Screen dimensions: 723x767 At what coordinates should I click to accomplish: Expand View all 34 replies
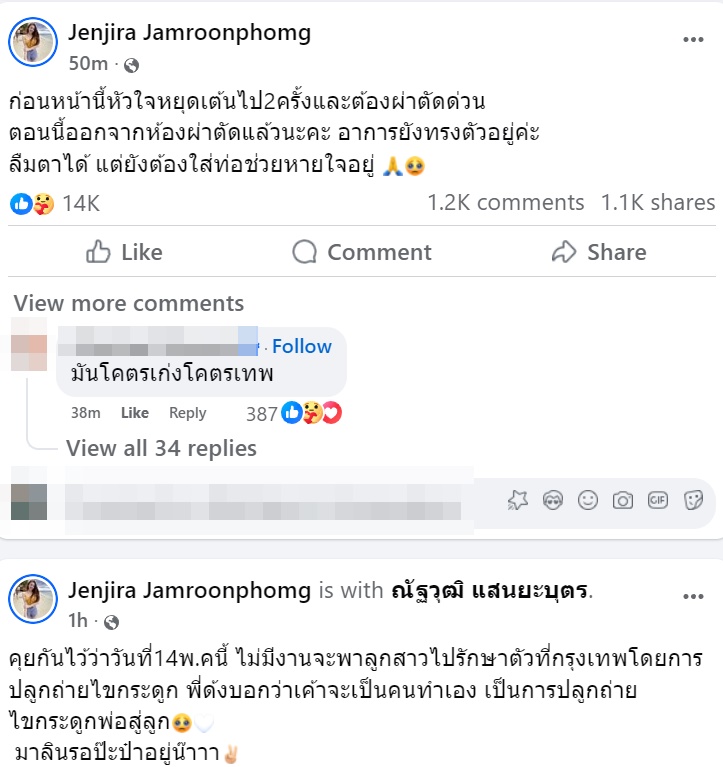(161, 448)
